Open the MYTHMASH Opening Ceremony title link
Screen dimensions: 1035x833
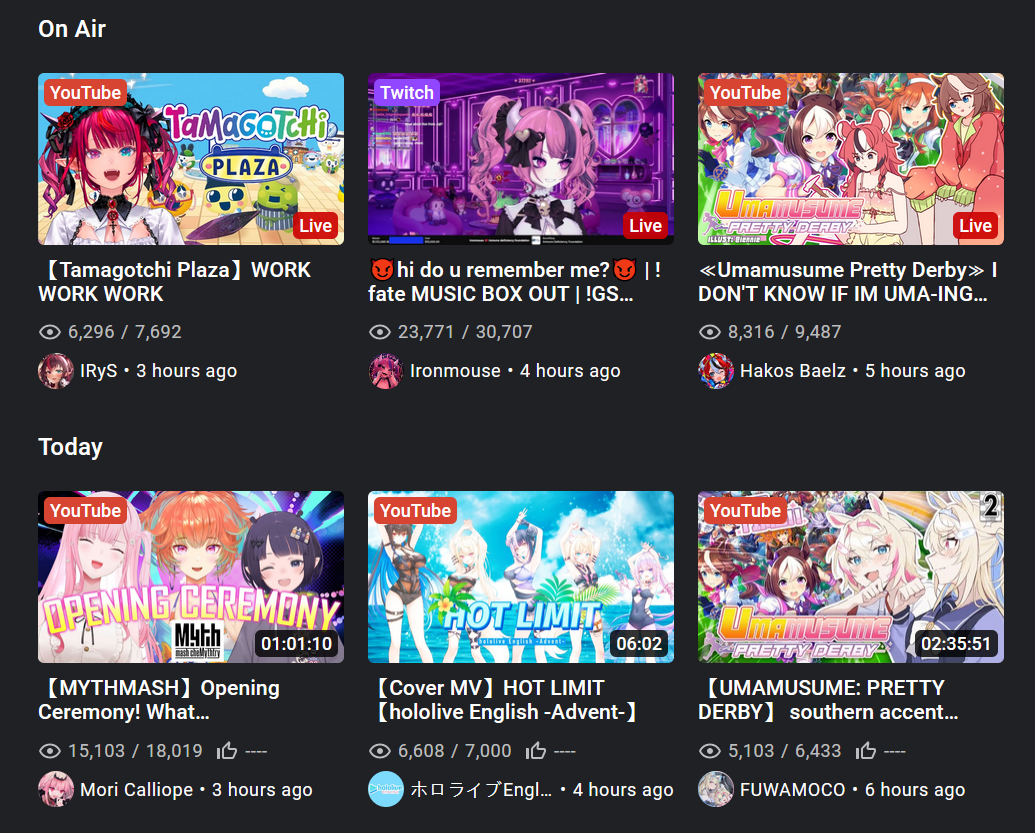(x=159, y=700)
